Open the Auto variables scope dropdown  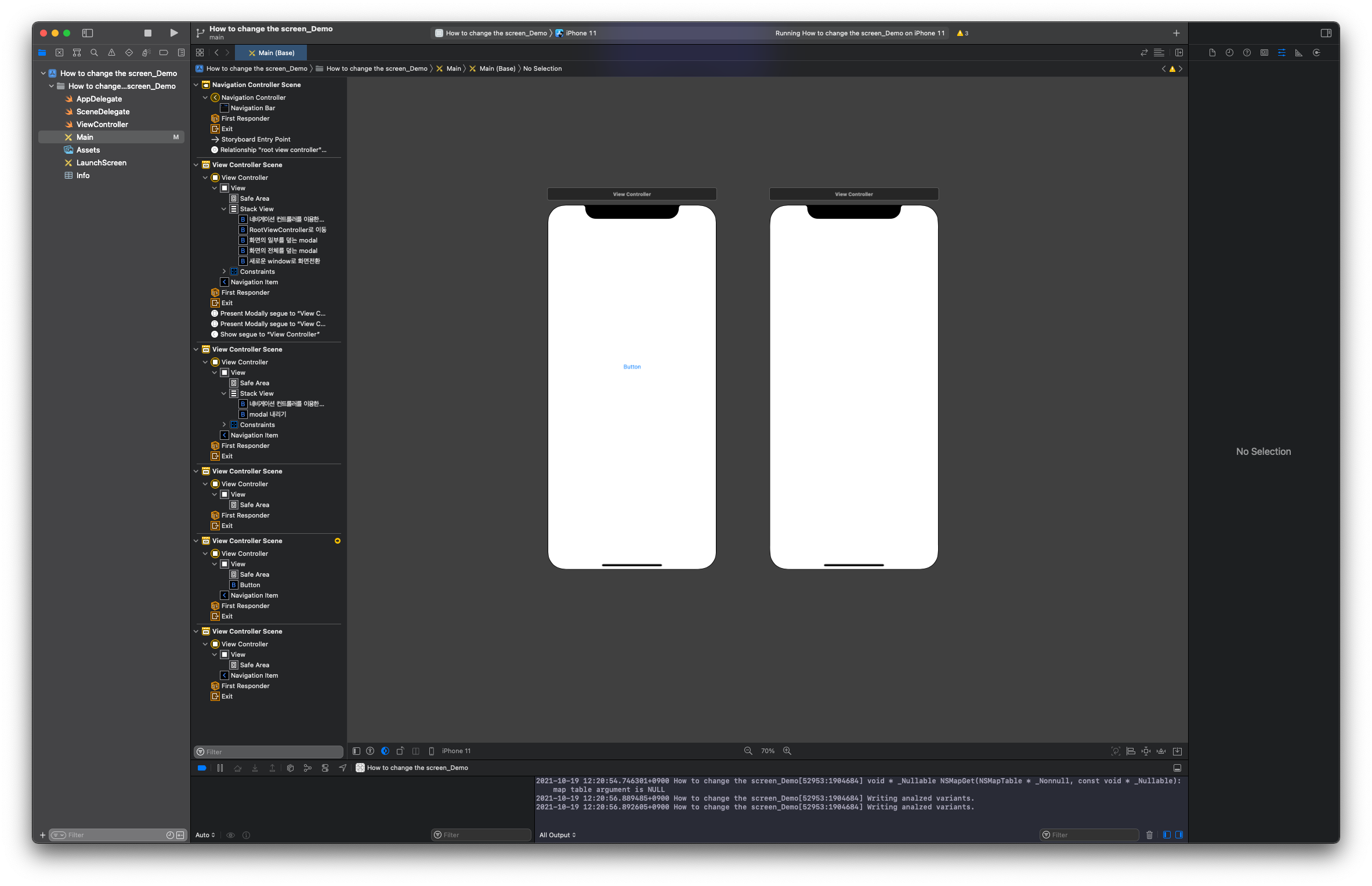(x=205, y=835)
